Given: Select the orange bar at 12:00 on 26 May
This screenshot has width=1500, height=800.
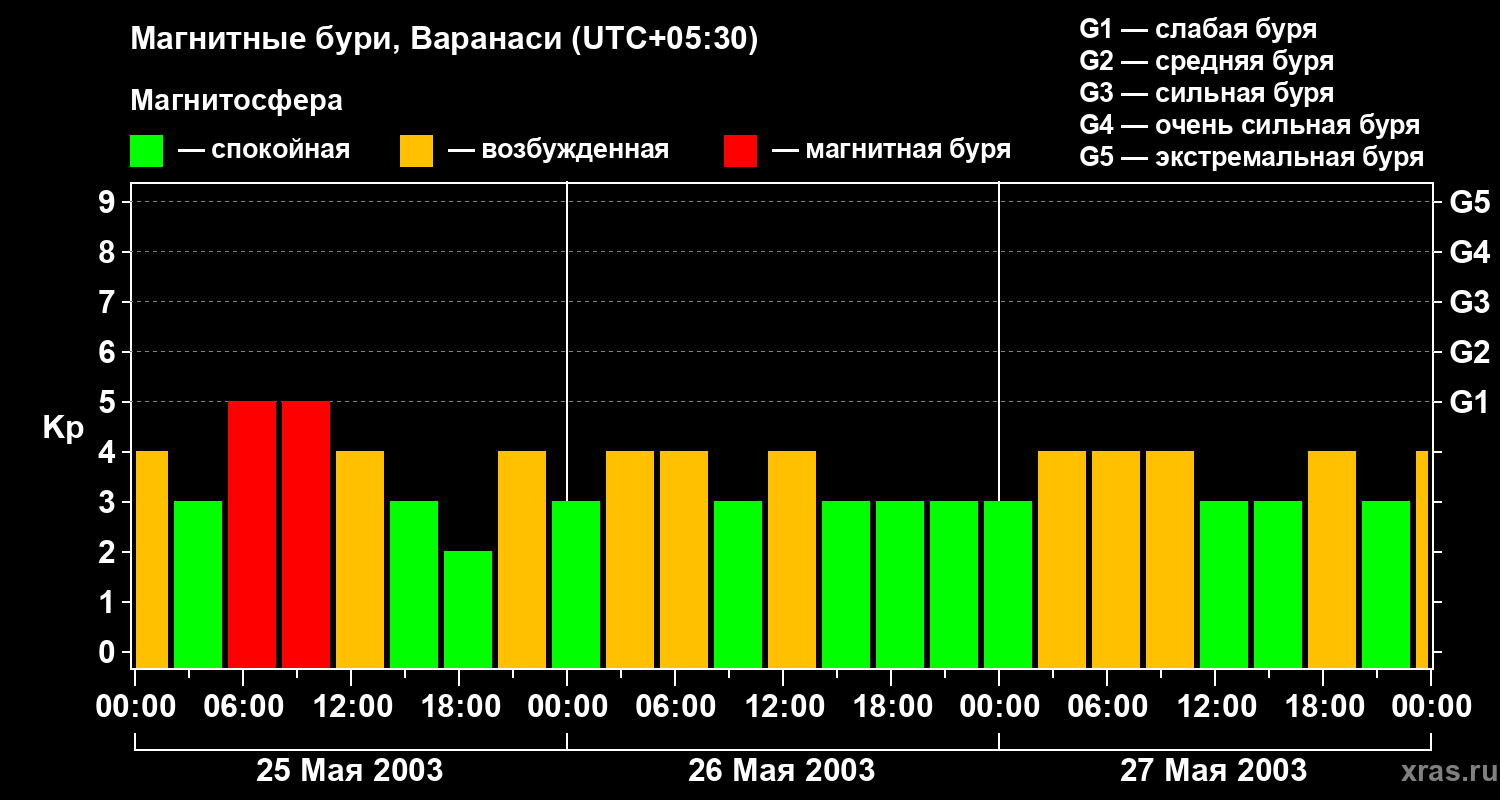Looking at the screenshot, I should pos(792,559).
